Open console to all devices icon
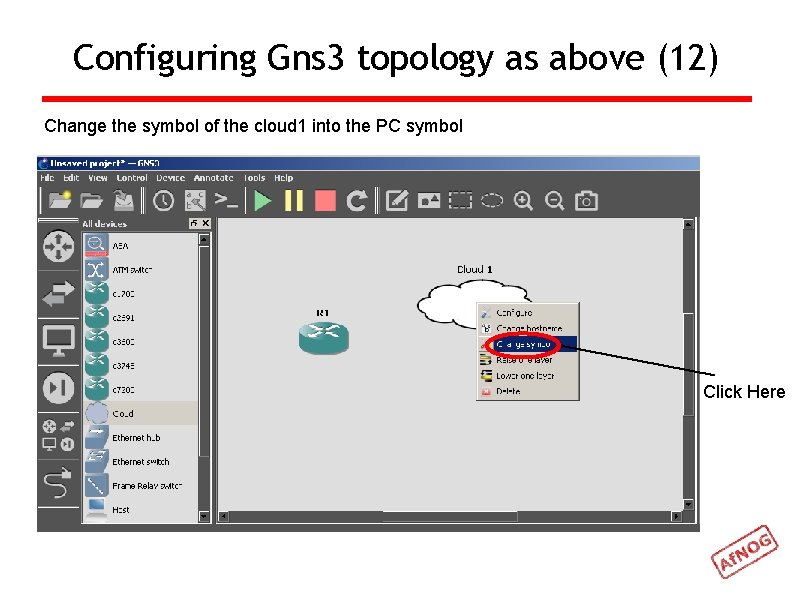The image size is (794, 595). tap(226, 201)
